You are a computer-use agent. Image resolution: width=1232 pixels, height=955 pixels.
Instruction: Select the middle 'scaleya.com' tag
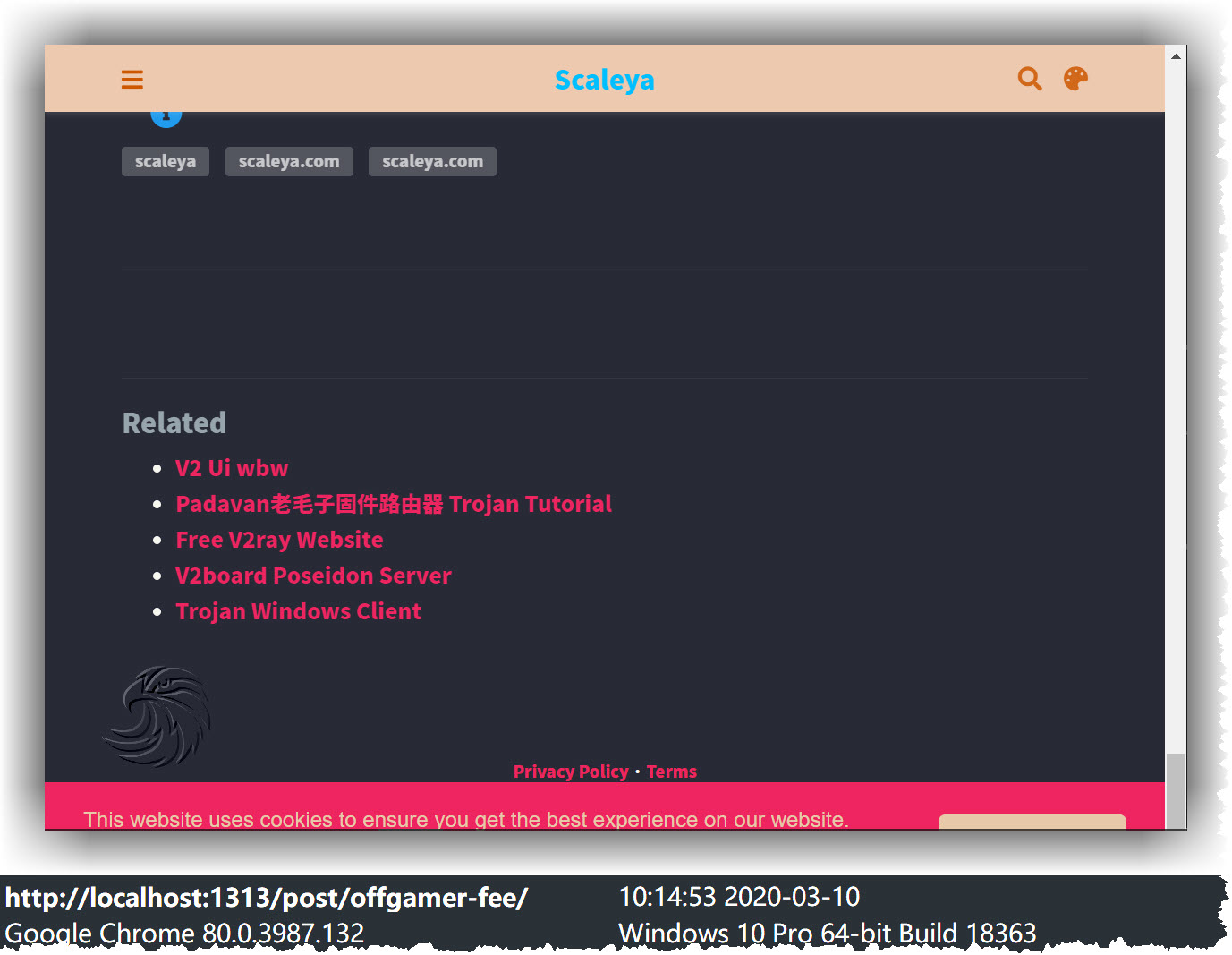point(289,162)
